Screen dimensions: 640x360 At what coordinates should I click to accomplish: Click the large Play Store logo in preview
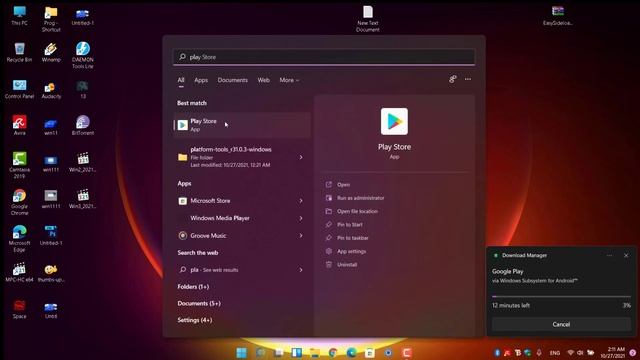(x=394, y=121)
